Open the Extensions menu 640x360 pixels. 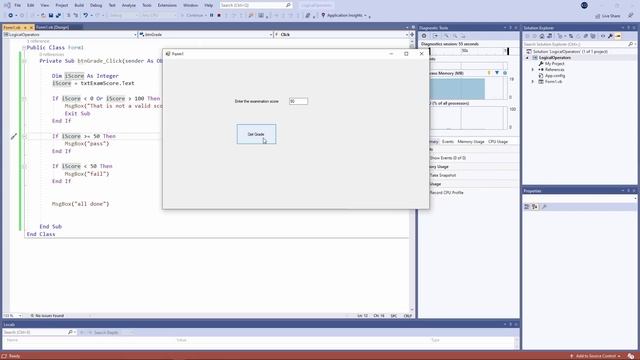coord(167,5)
